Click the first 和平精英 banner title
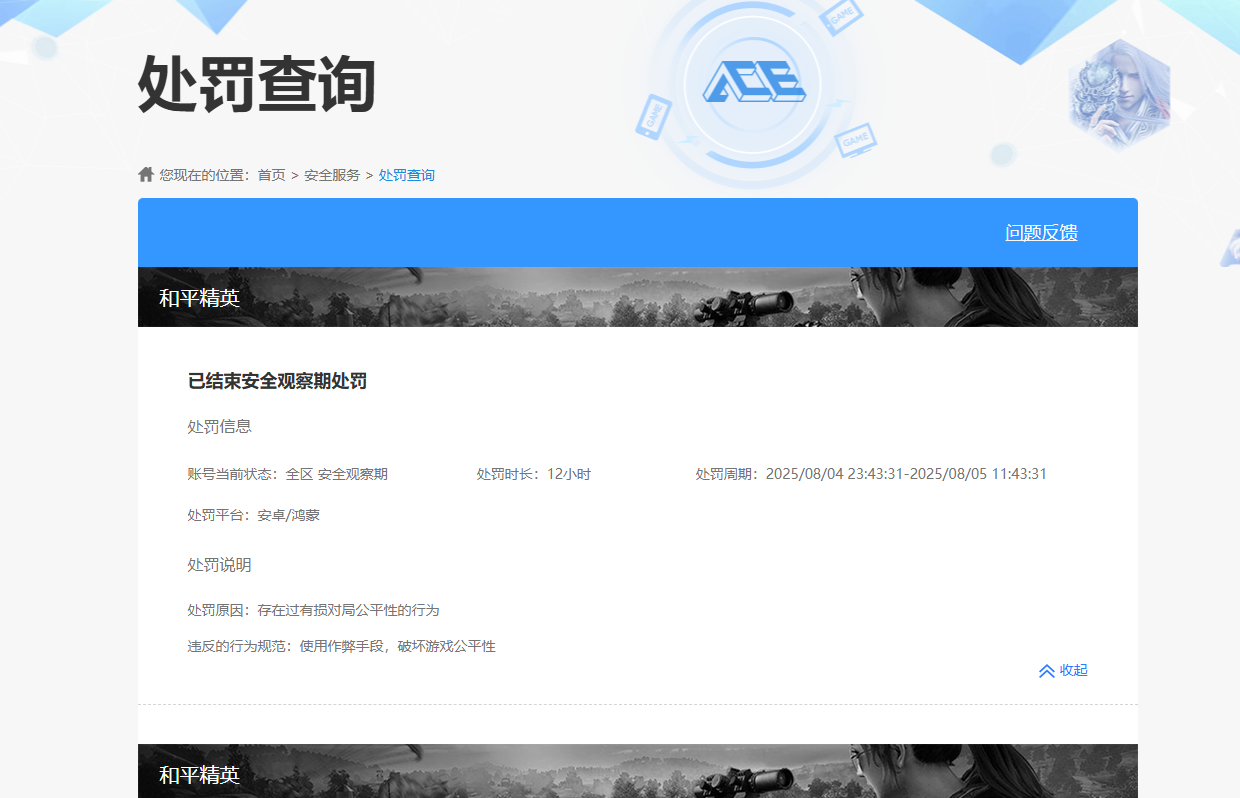1240x798 pixels. coord(199,298)
